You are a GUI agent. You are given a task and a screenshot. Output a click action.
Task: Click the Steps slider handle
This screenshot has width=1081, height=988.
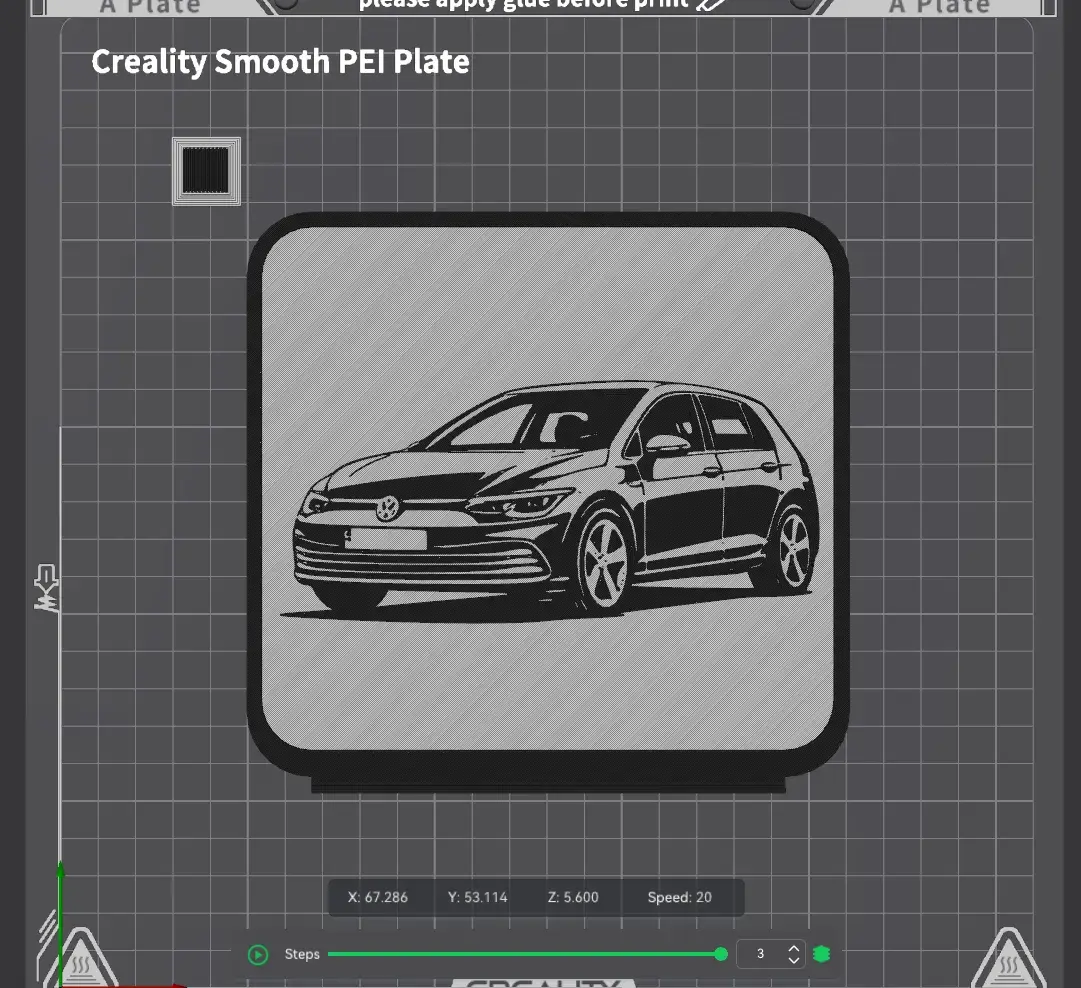(721, 954)
